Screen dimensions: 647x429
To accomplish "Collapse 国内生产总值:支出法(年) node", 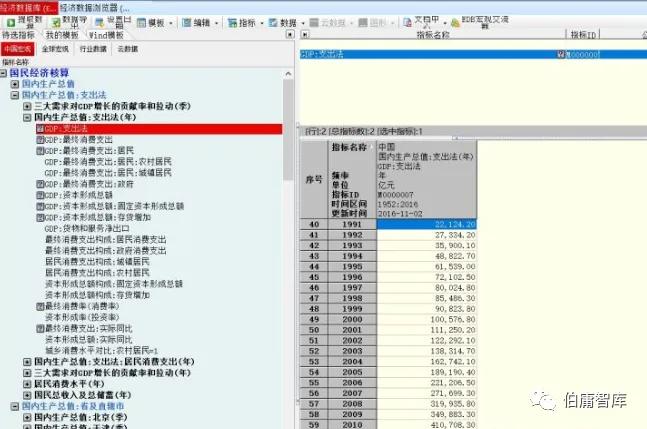I will pyautogui.click(x=27, y=118).
